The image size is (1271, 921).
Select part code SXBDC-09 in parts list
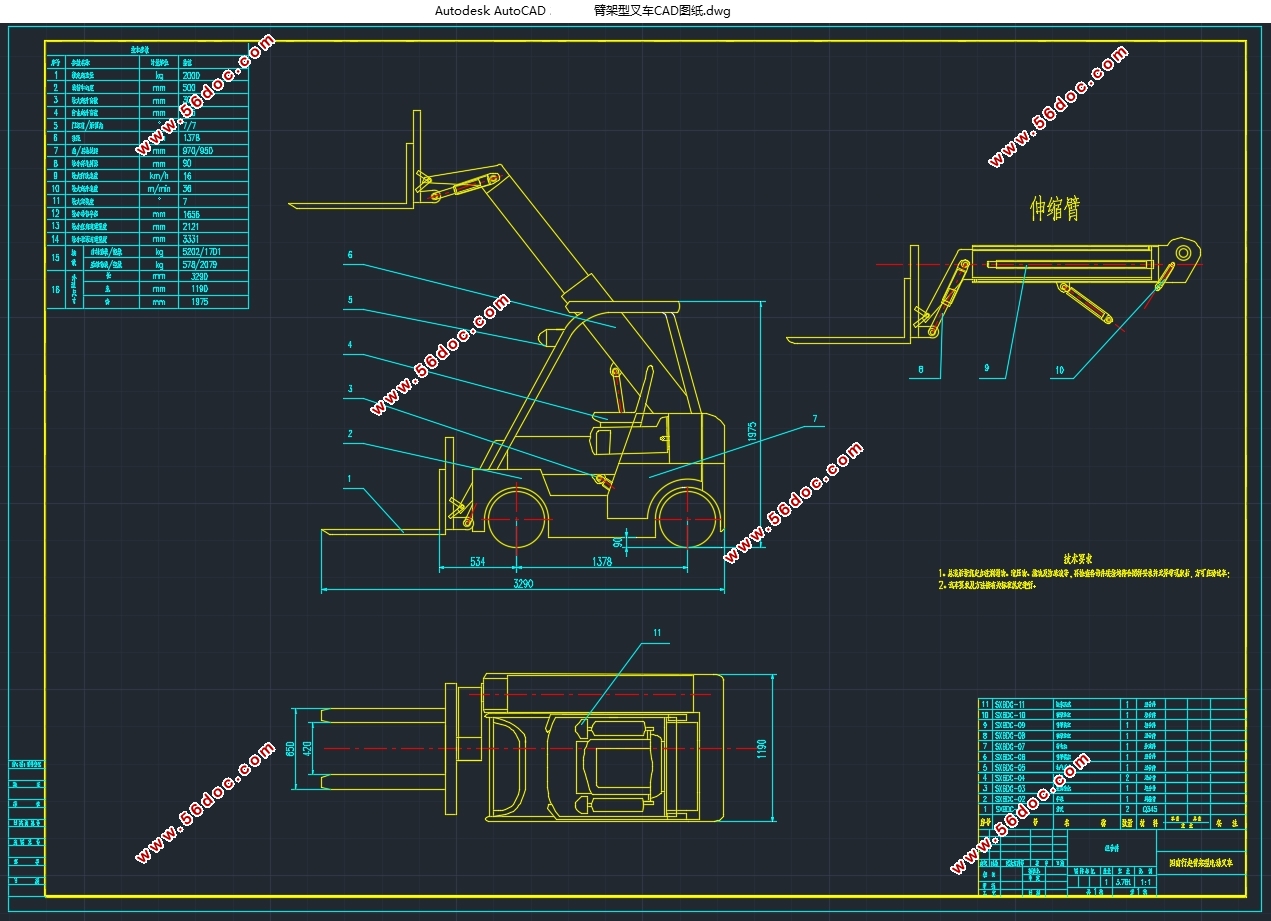[x=1010, y=725]
